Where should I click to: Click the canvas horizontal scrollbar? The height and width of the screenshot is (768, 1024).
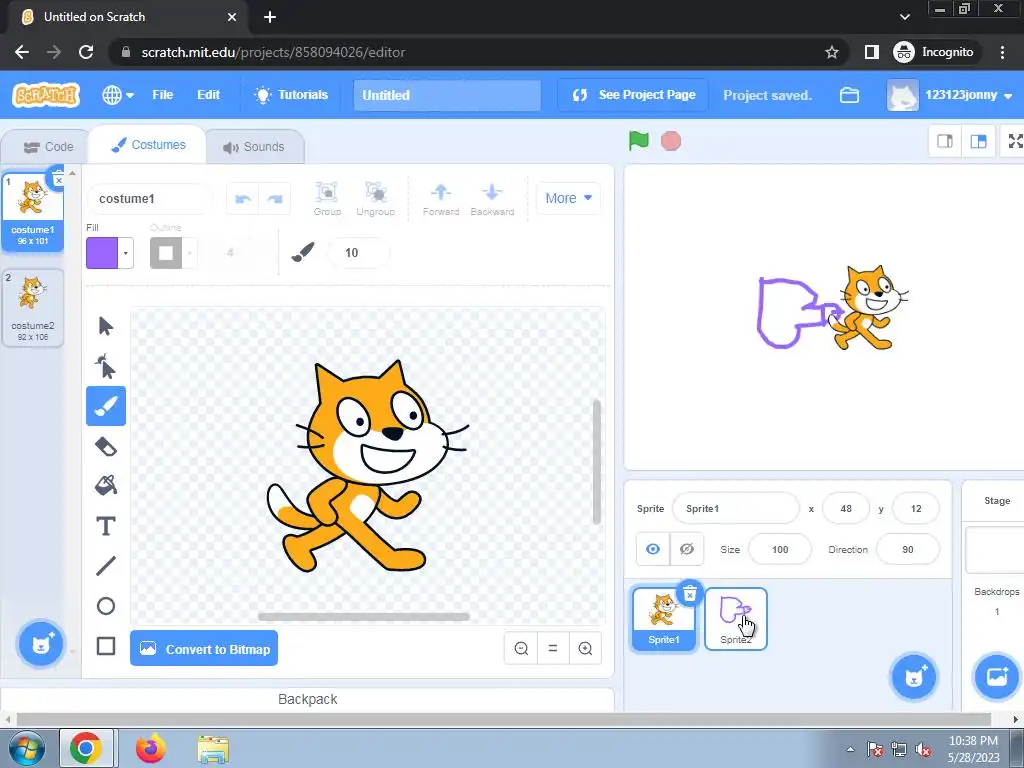[x=364, y=616]
